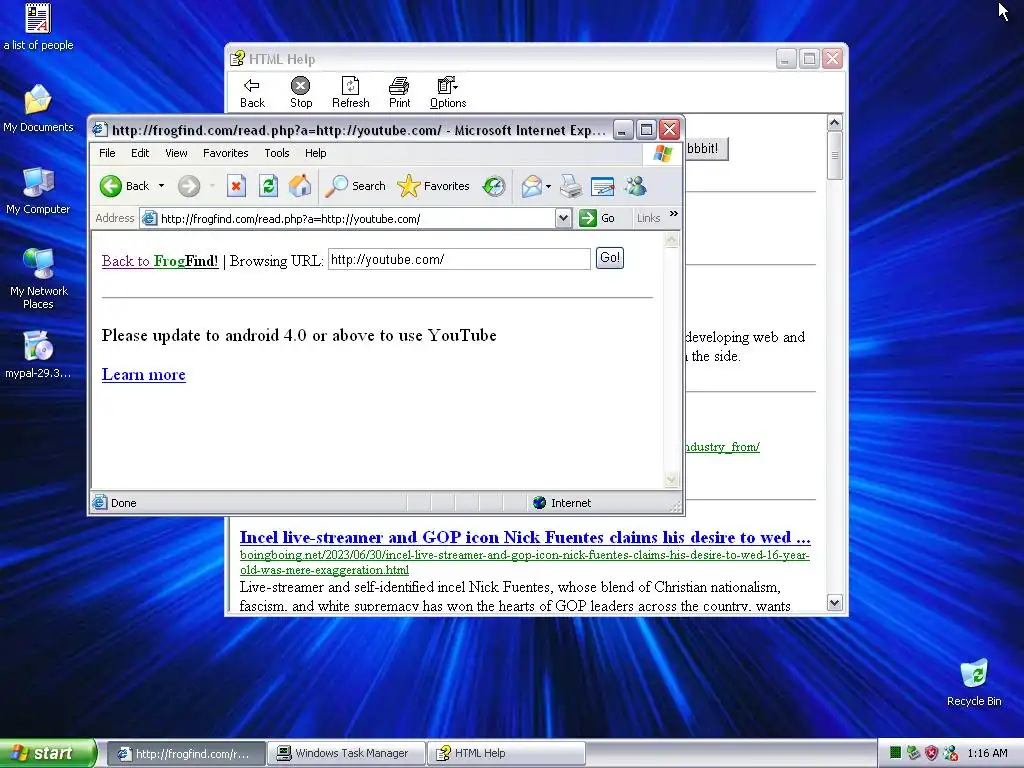Open the File menu

(107, 153)
